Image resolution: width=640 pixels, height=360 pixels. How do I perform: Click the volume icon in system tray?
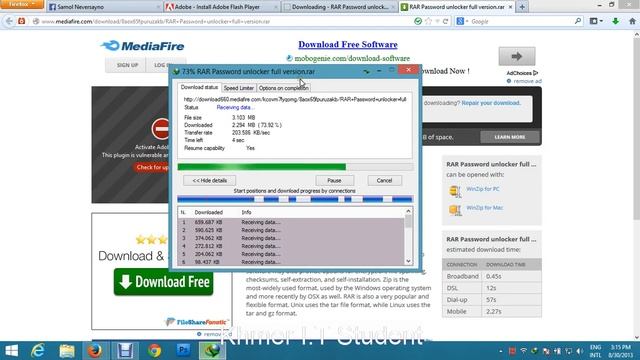(580, 351)
